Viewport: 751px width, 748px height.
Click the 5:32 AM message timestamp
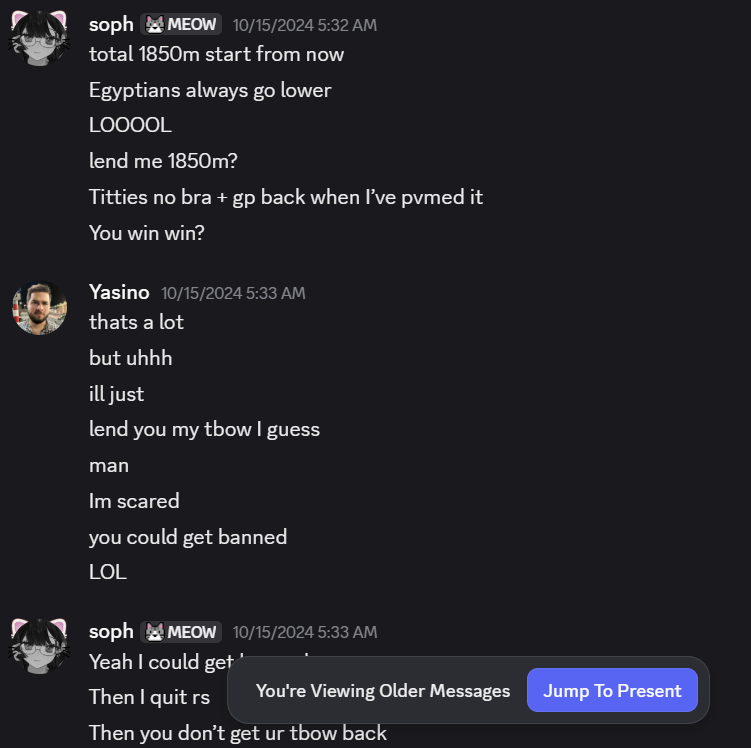coord(304,25)
